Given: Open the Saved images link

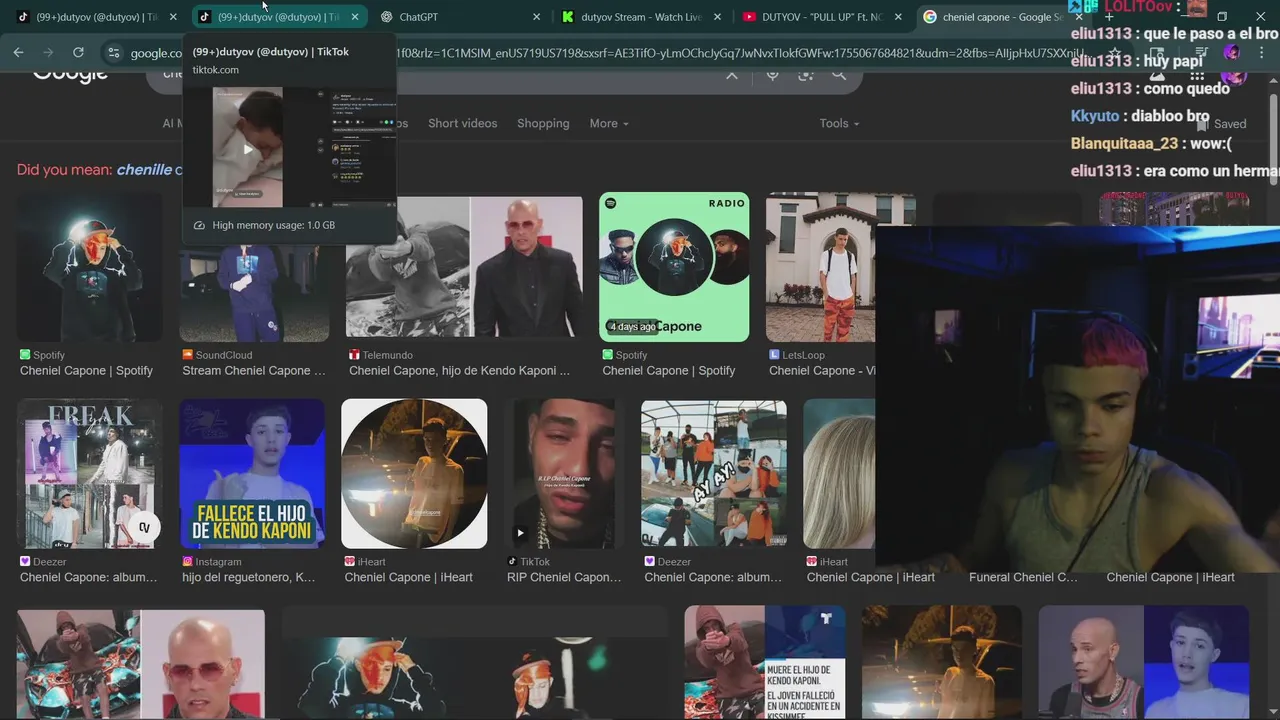Looking at the screenshot, I should [x=1222, y=124].
